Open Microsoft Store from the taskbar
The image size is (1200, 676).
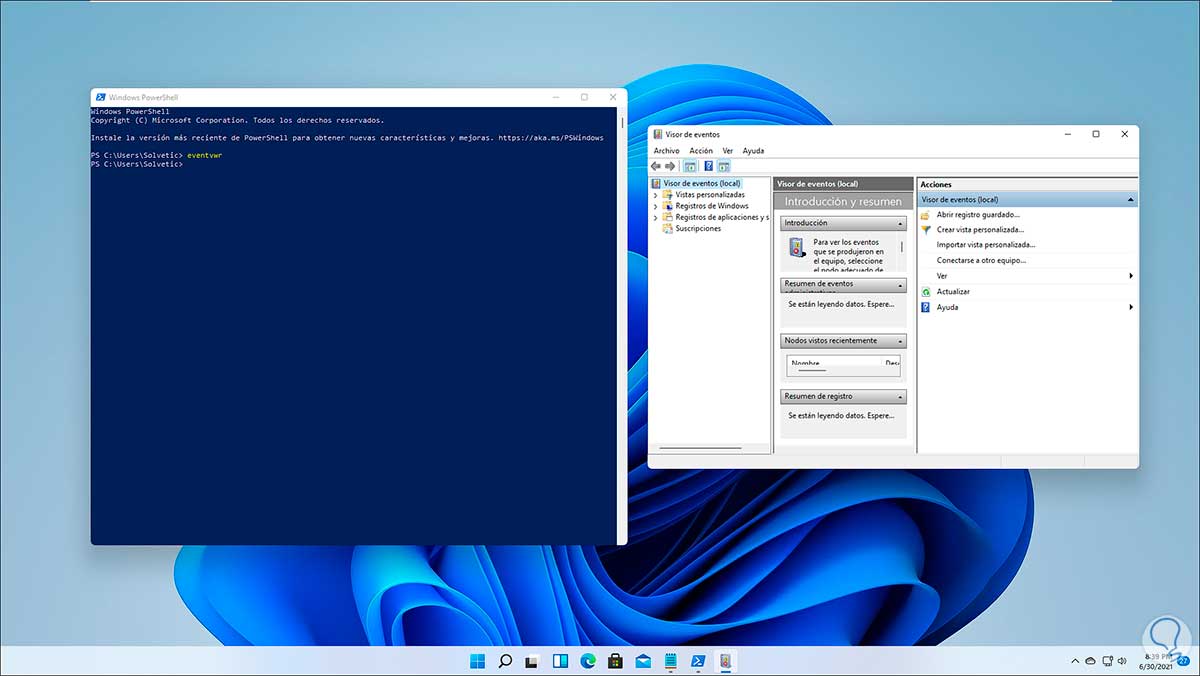[x=615, y=661]
